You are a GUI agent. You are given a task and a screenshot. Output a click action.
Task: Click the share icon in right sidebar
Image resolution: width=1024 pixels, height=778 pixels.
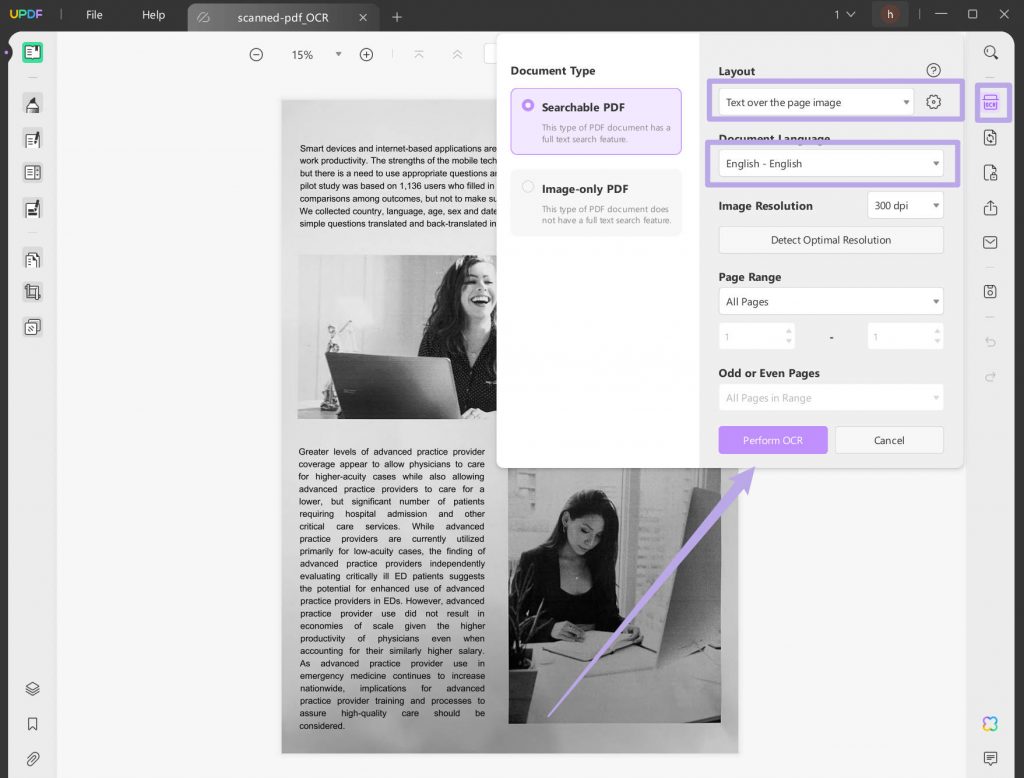click(x=991, y=209)
